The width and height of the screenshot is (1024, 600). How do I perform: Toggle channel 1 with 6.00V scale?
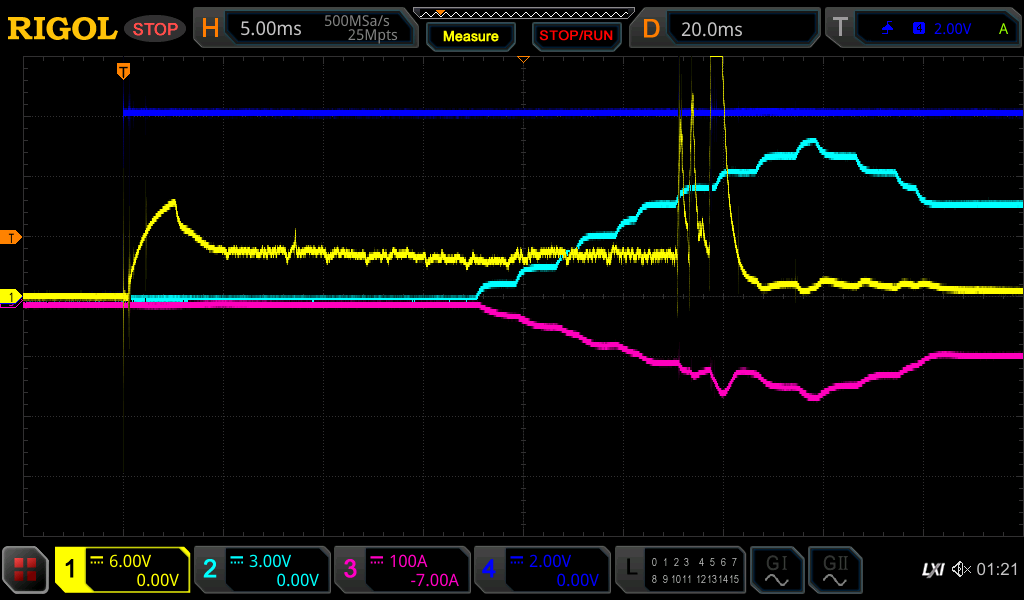122,571
